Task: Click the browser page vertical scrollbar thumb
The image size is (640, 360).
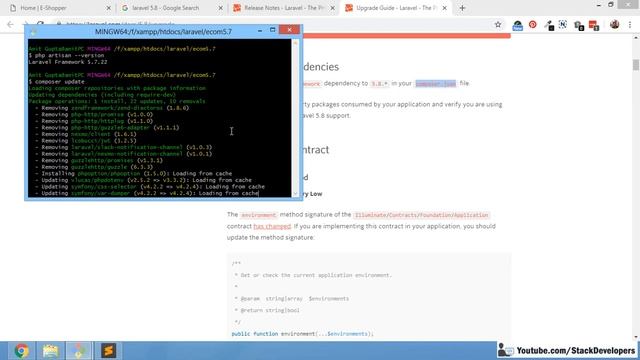Action: click(636, 64)
